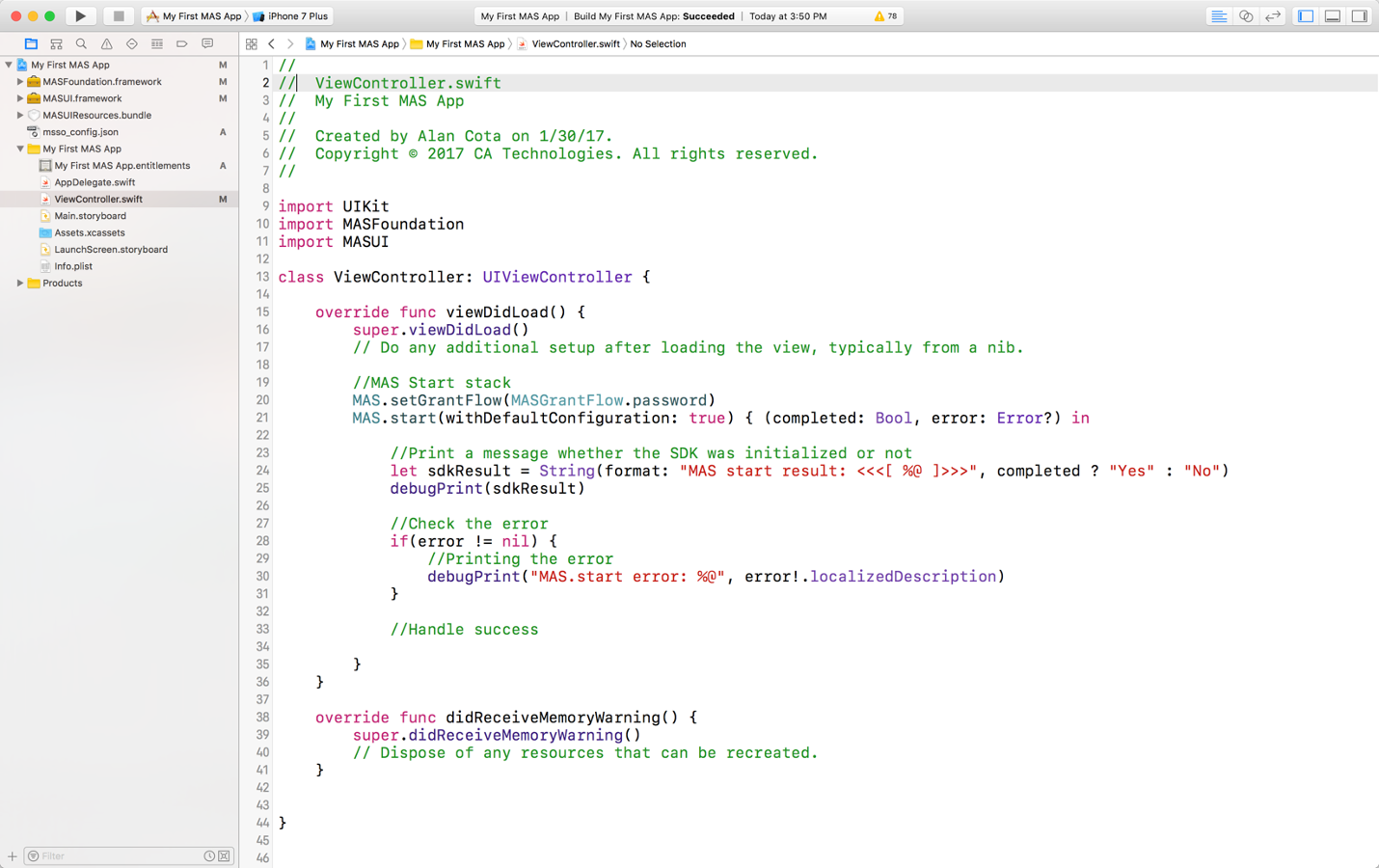The height and width of the screenshot is (868, 1379).
Task: Expand MASFoundation.framework
Action: click(20, 82)
